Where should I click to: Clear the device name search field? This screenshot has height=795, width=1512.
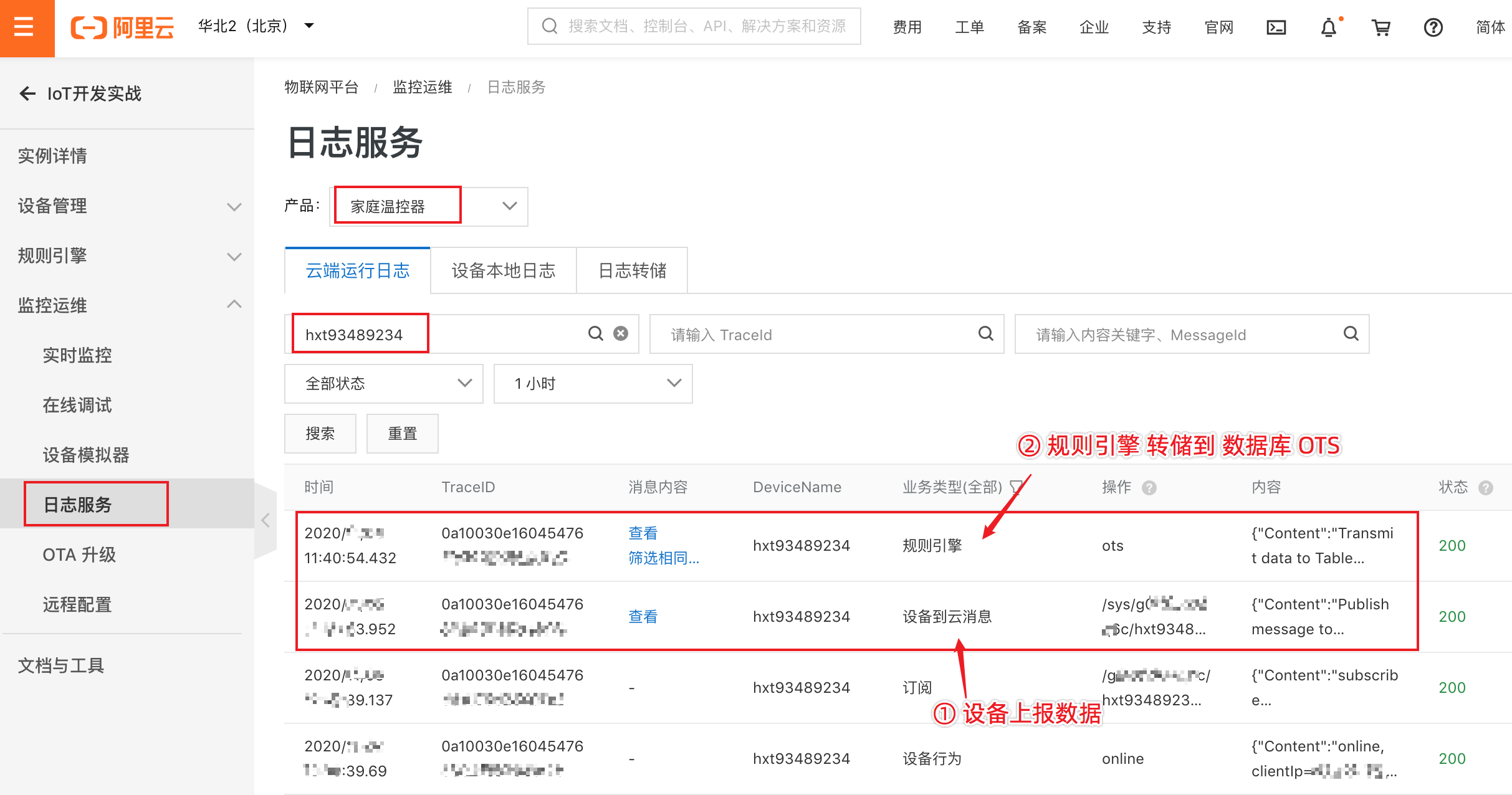click(x=620, y=334)
